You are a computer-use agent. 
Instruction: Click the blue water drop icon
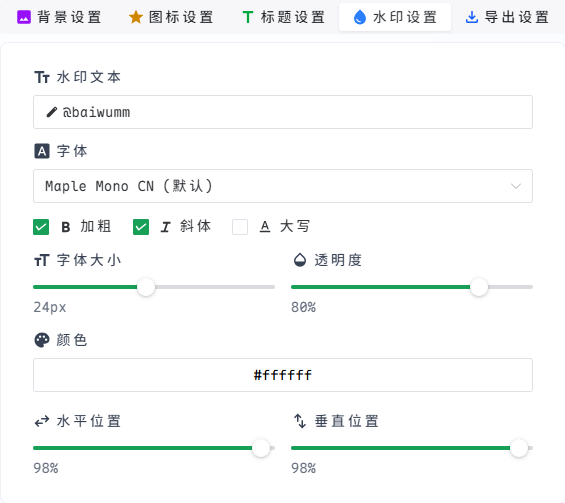pos(360,17)
